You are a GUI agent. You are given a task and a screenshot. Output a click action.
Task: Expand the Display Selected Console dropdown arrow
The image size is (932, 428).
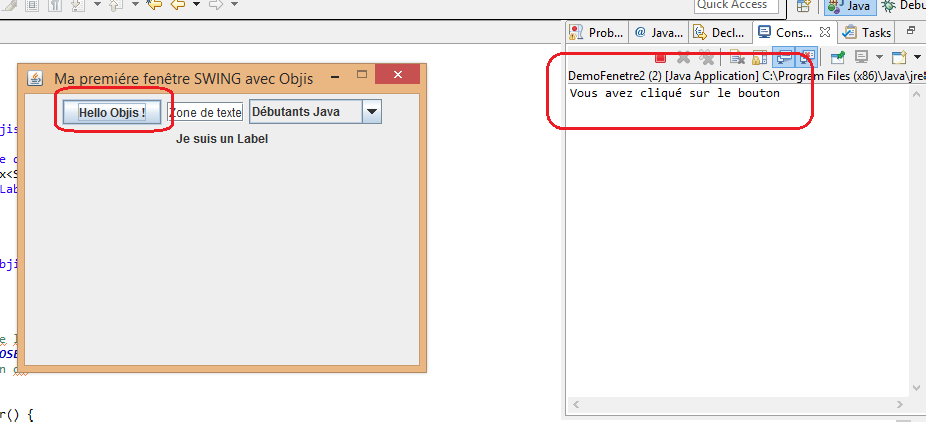877,58
